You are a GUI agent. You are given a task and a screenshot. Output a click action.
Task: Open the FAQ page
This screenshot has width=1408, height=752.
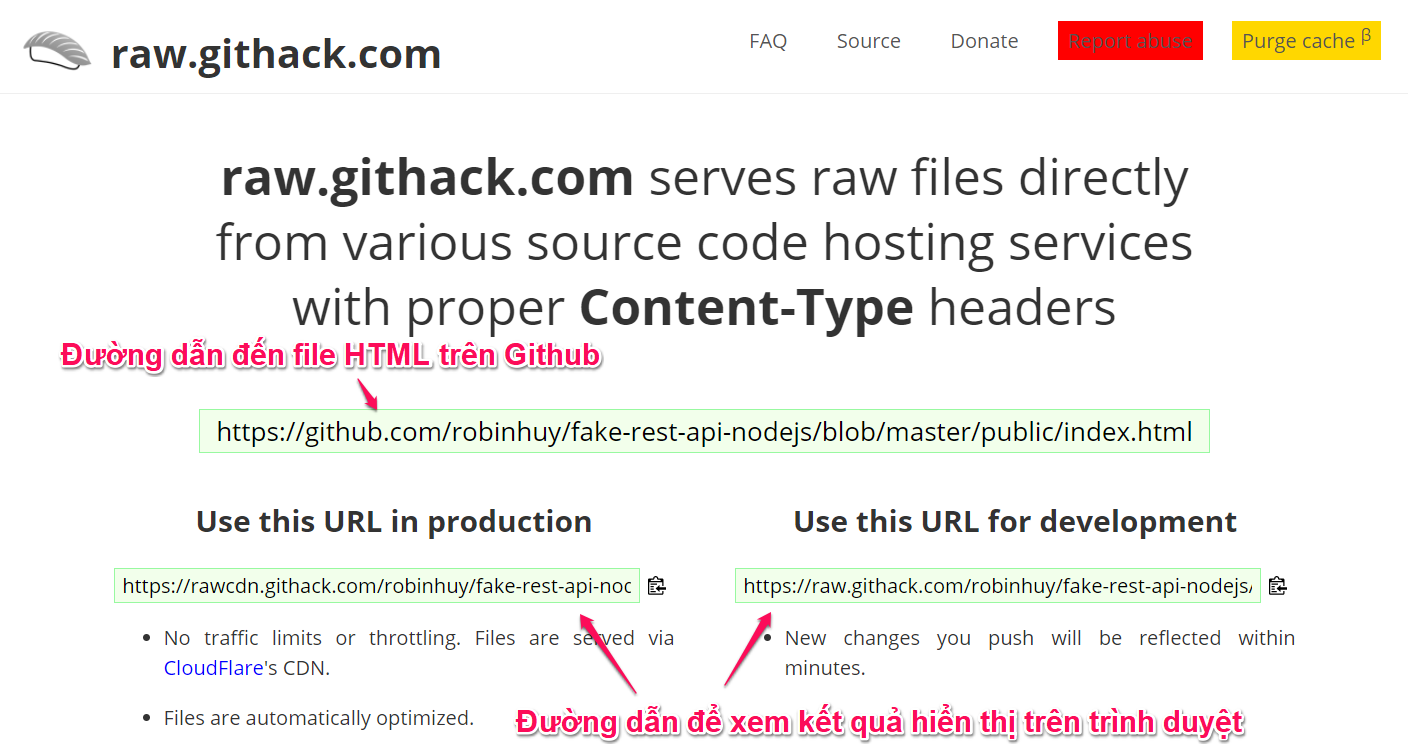[x=768, y=41]
